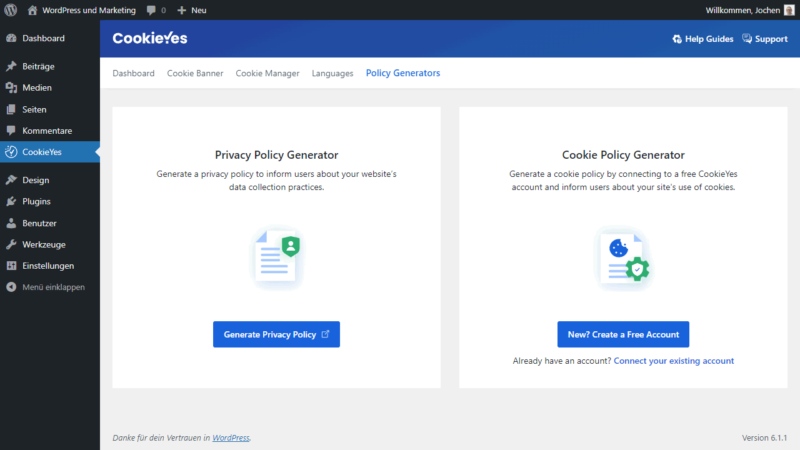Switch to the Cookie Banner tab

pos(195,73)
